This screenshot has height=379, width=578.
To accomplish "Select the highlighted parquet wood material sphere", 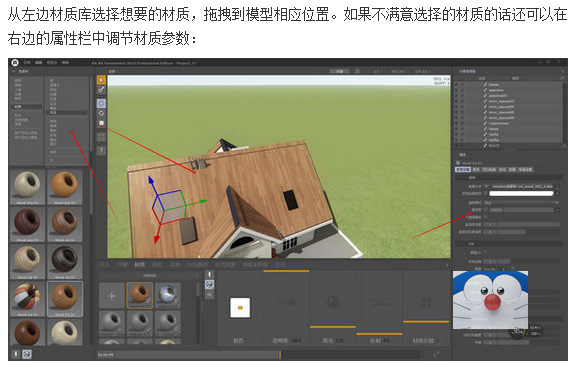I will click(x=65, y=299).
